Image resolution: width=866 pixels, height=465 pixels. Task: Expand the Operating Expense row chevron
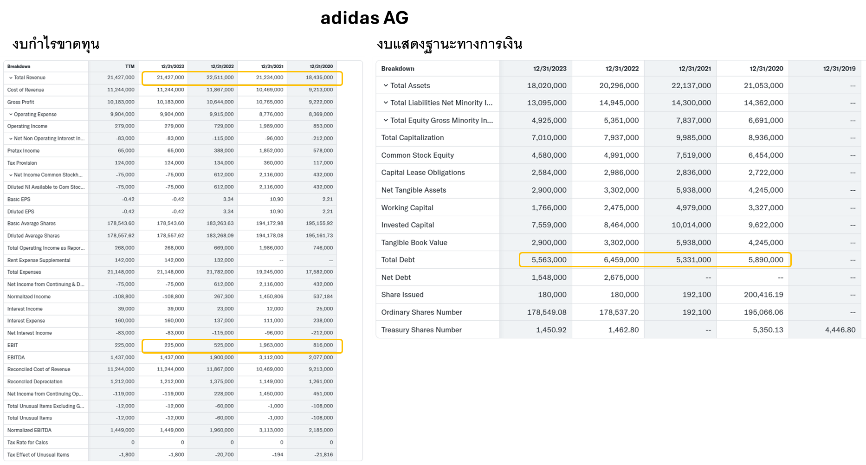coord(10,114)
